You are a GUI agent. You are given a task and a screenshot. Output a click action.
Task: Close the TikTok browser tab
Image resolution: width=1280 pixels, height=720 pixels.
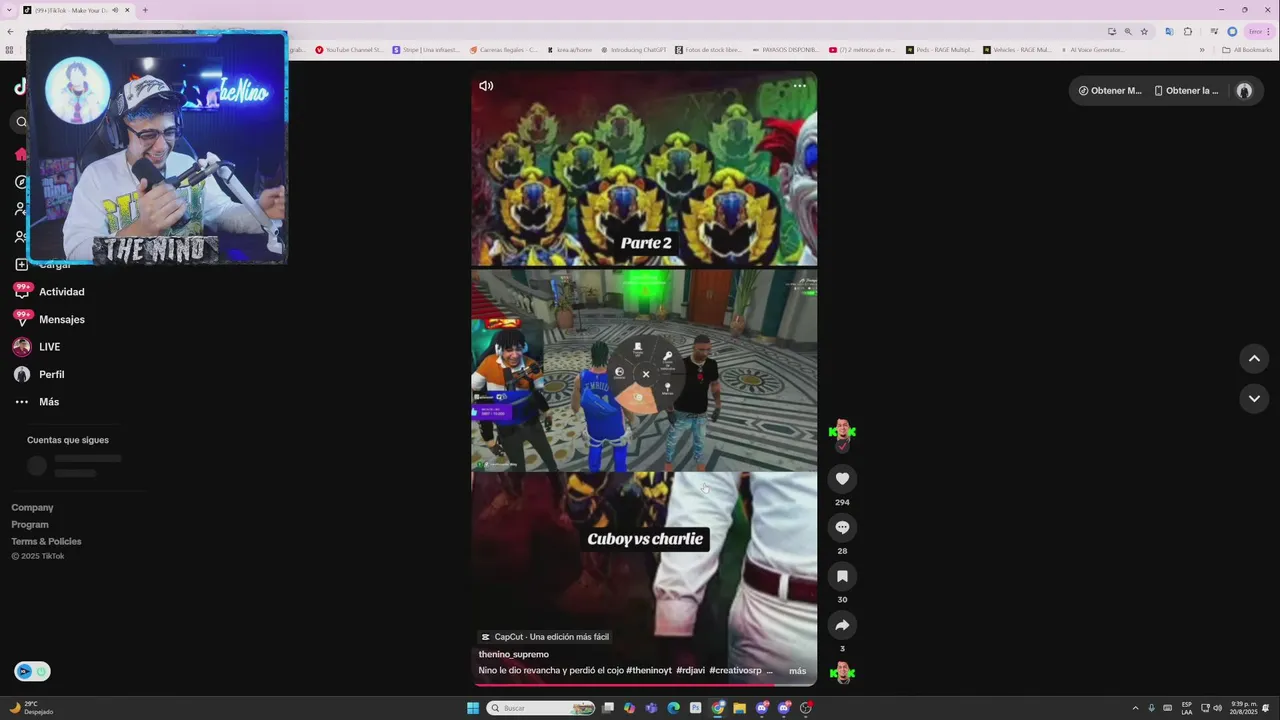click(x=127, y=10)
